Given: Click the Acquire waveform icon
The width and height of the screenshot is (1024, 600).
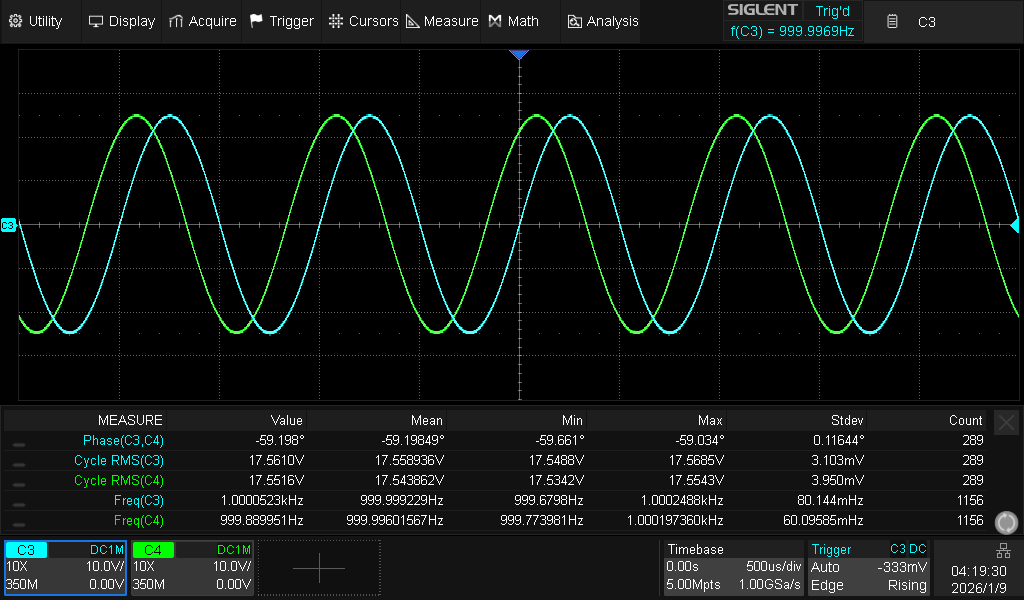Looking at the screenshot, I should (x=176, y=21).
